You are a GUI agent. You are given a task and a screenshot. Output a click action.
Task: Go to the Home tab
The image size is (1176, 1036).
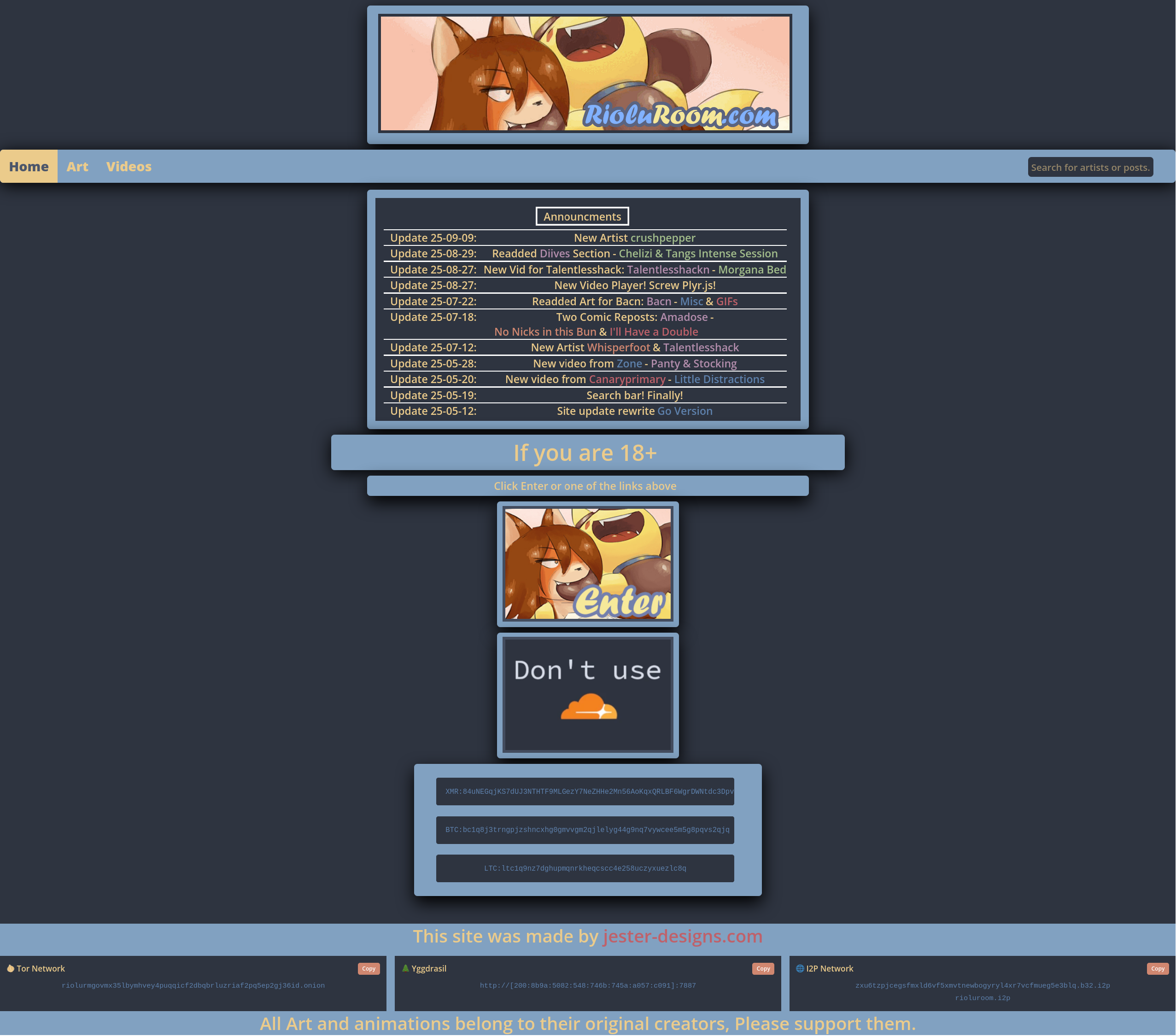(29, 167)
